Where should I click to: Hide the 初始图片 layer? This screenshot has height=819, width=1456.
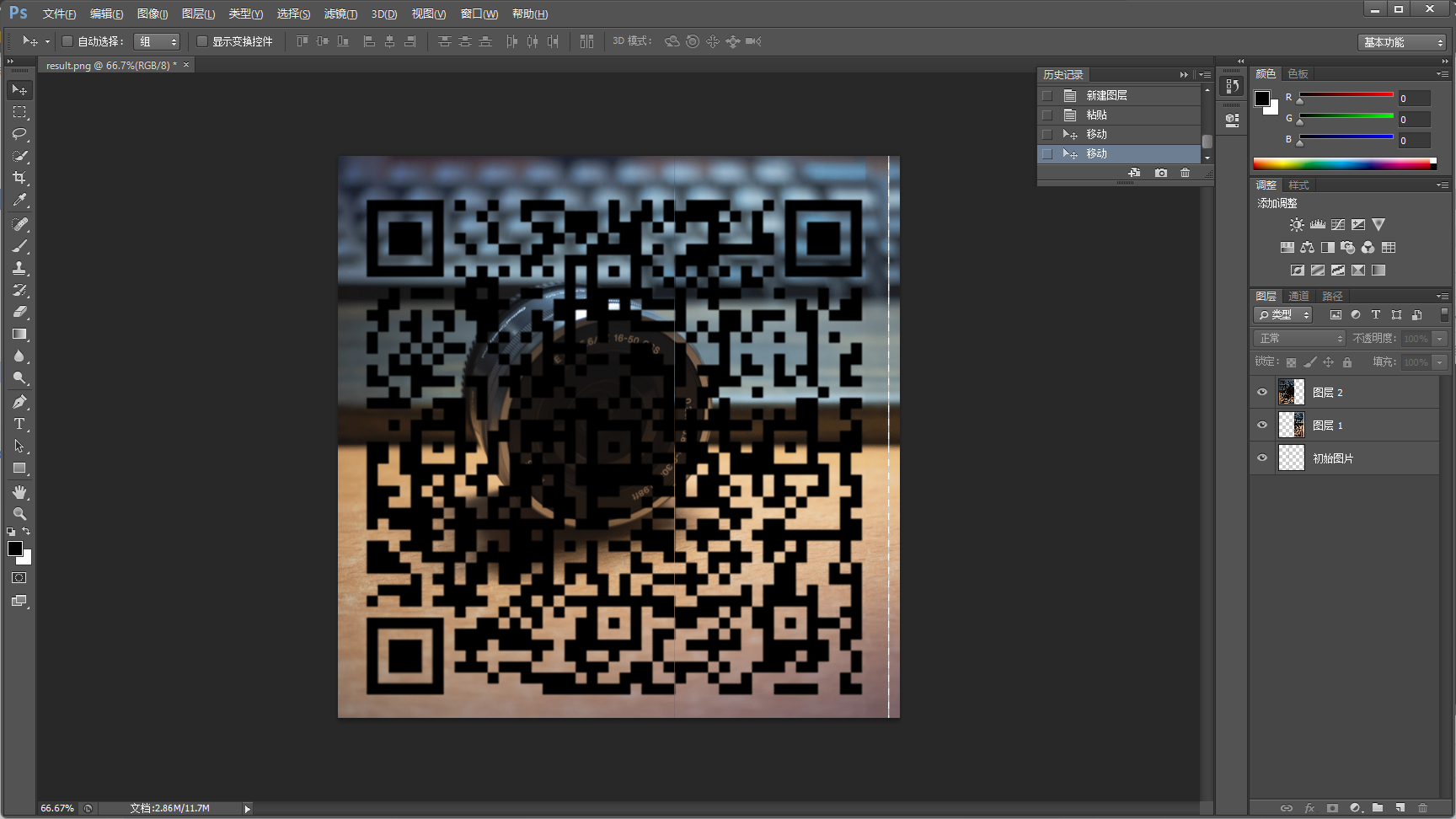(1262, 458)
